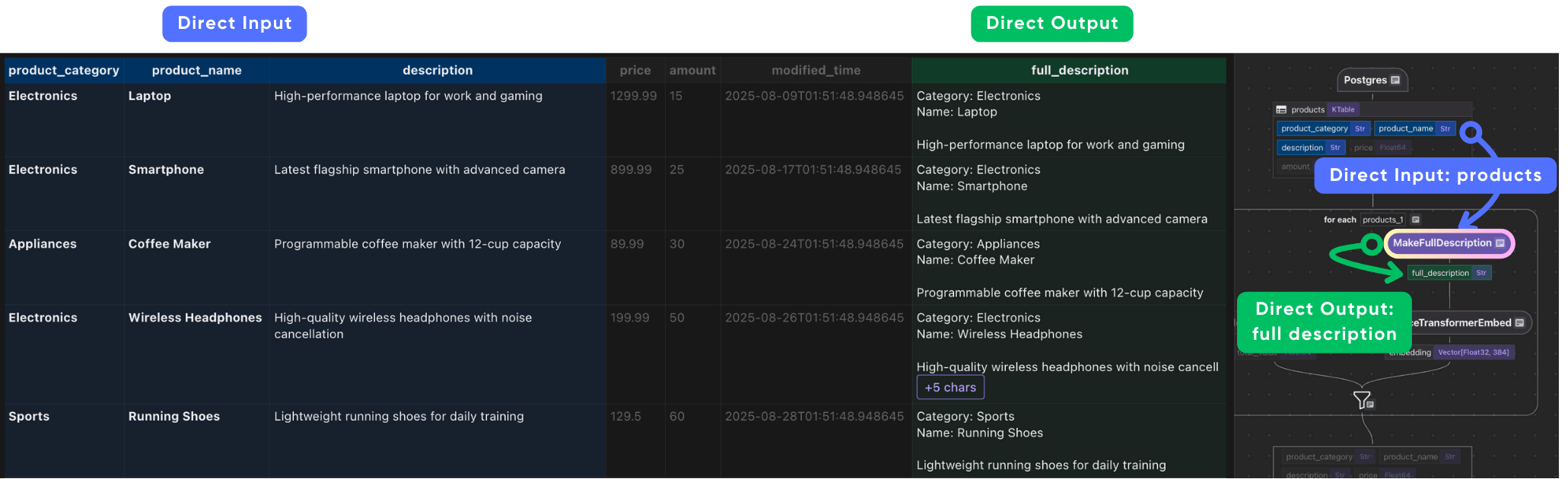Click the modified_time column header
The height and width of the screenshot is (479, 1568).
tap(816, 70)
